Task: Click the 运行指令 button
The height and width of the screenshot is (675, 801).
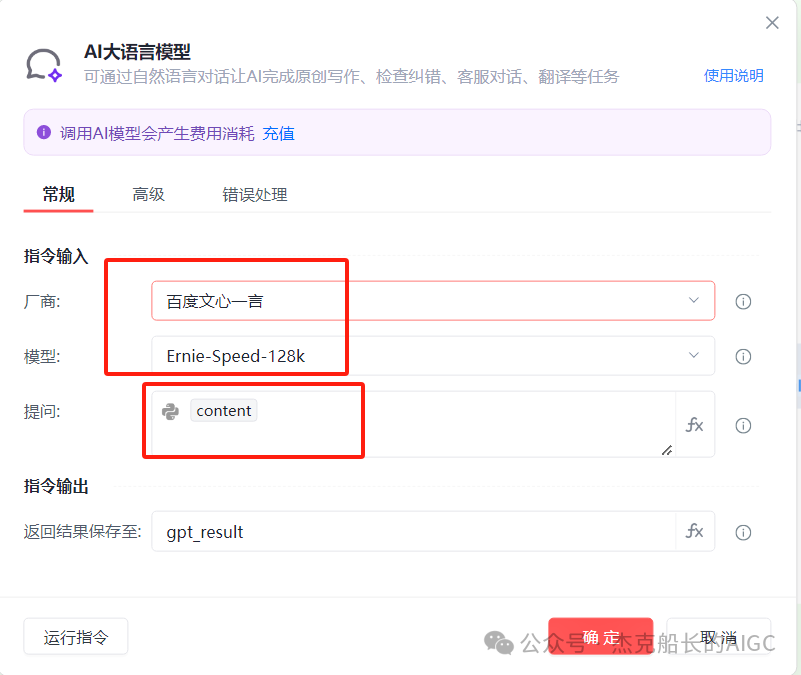Action: pos(76,637)
